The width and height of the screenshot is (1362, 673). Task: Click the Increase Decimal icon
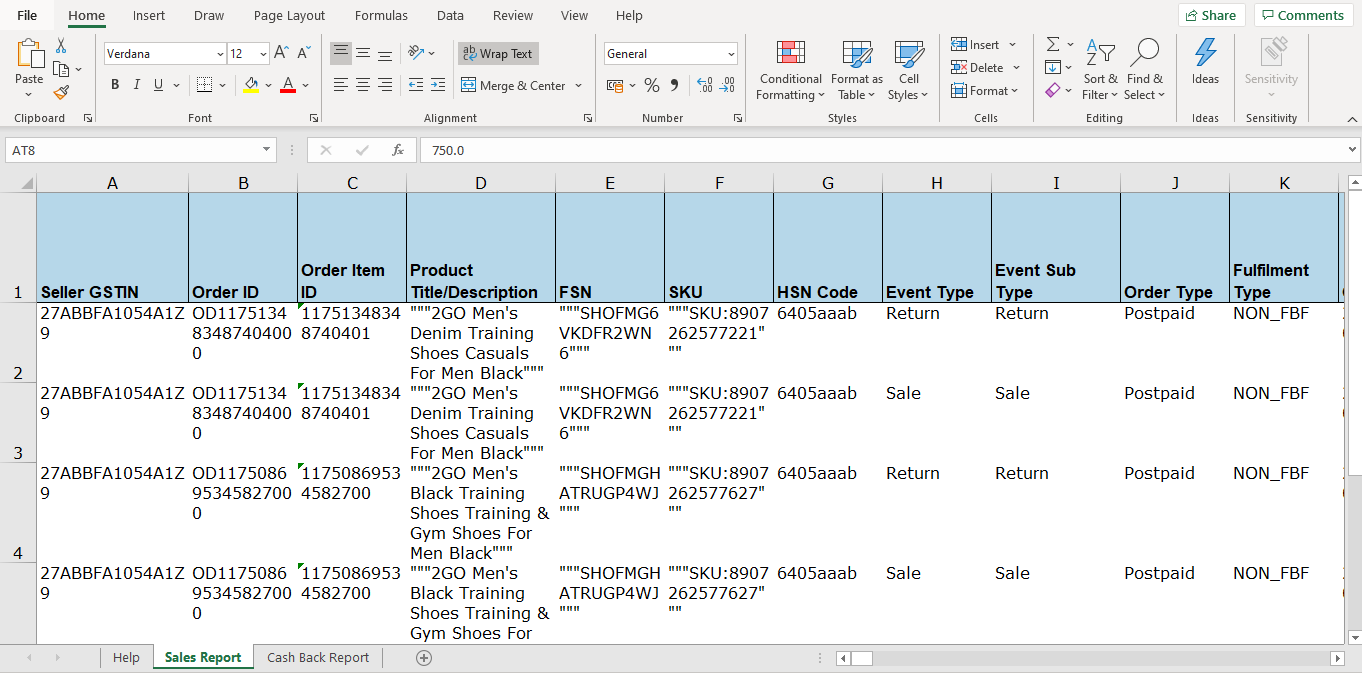(x=704, y=85)
